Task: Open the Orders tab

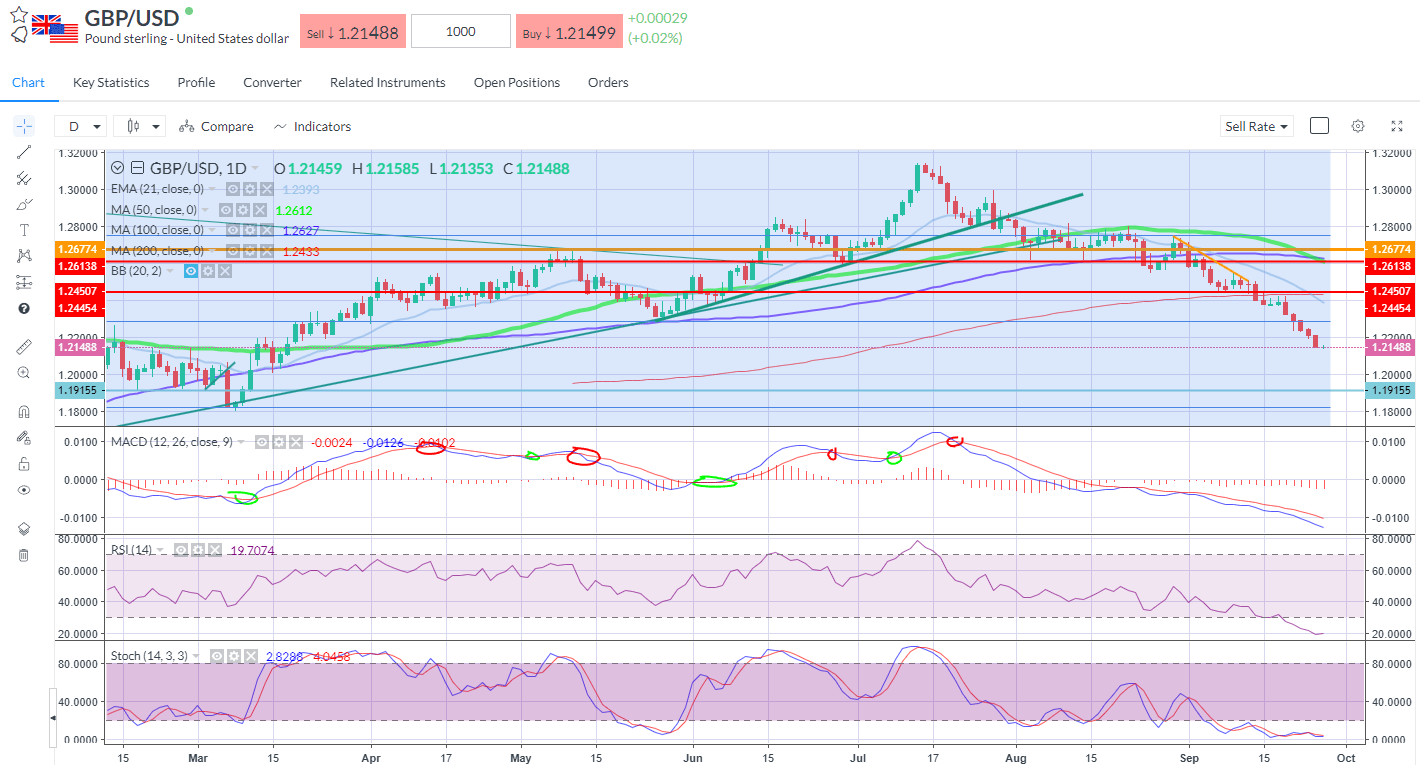Action: tap(608, 82)
